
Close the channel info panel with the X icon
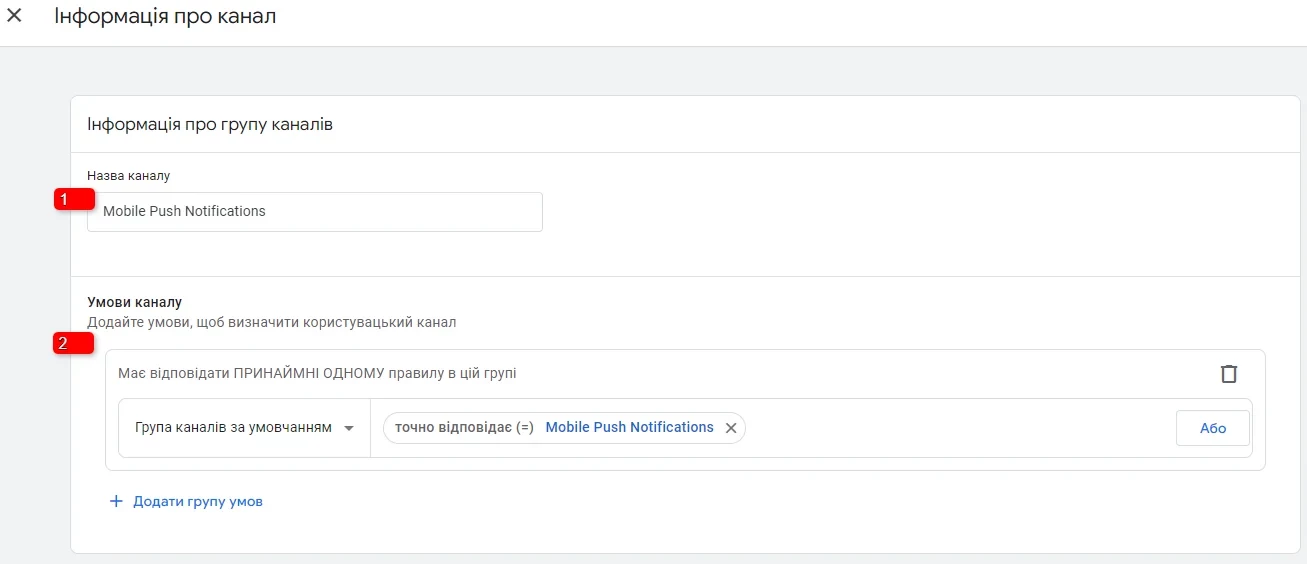(x=14, y=16)
